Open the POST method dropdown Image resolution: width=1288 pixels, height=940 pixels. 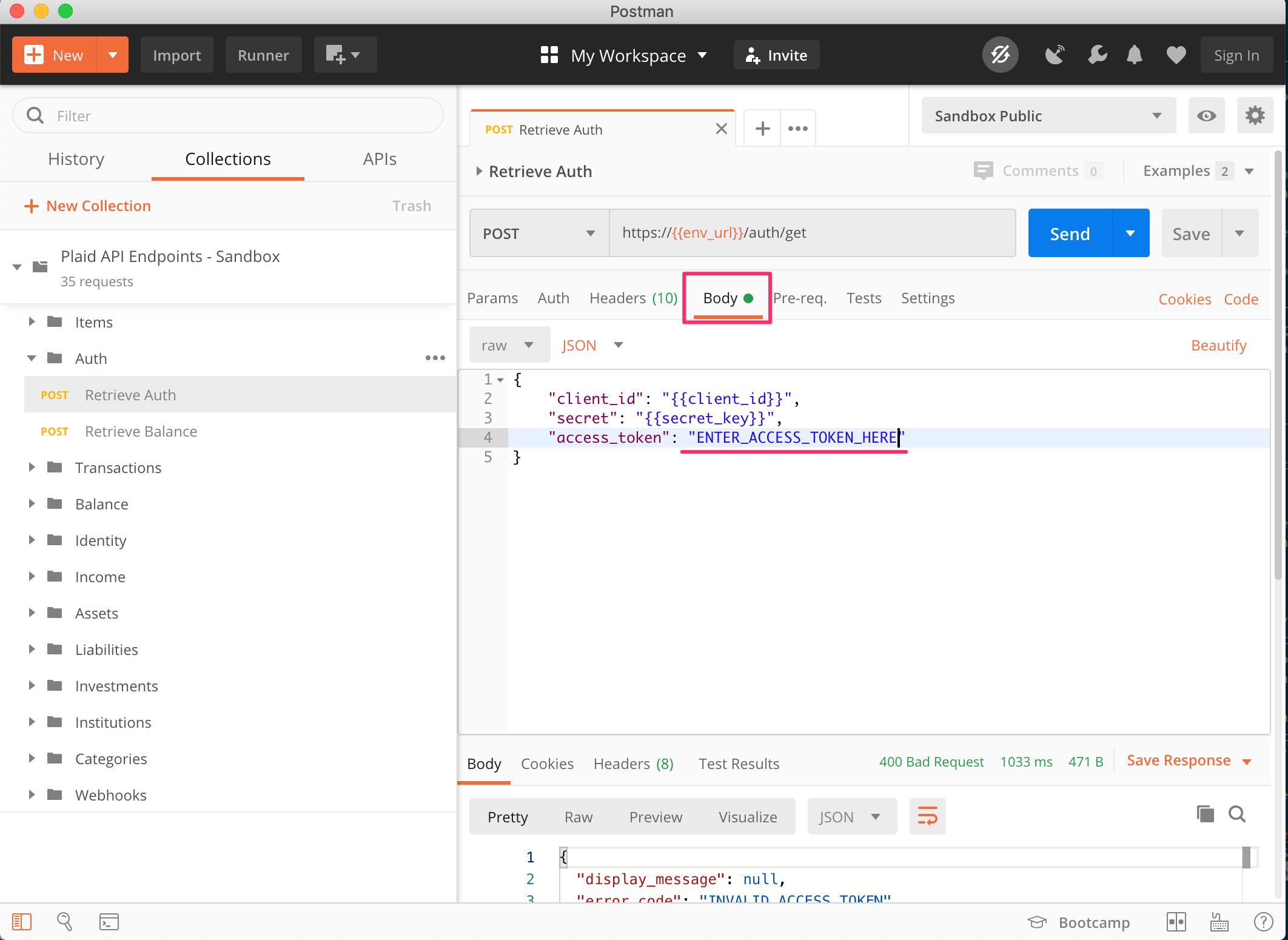(539, 233)
